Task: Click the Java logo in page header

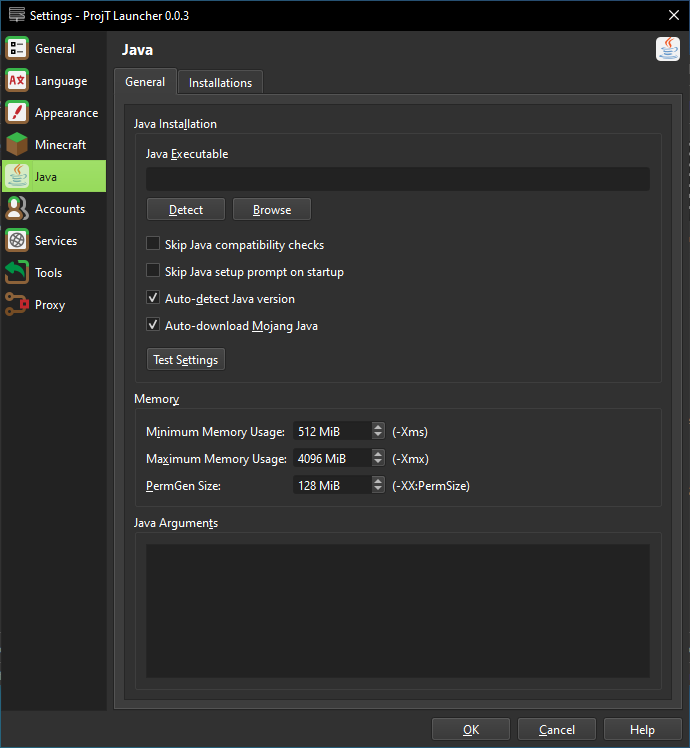Action: [x=668, y=49]
